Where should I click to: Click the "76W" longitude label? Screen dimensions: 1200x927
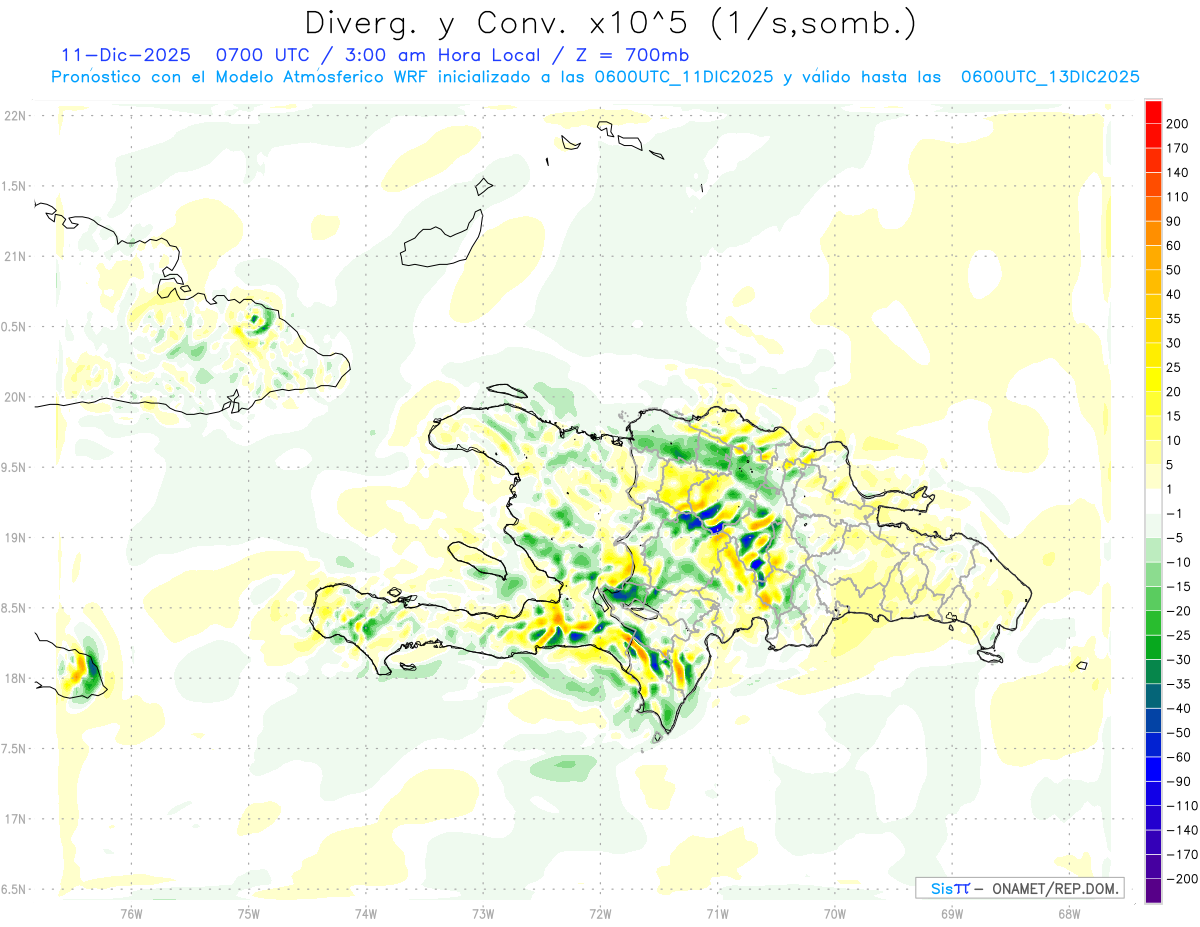131,913
